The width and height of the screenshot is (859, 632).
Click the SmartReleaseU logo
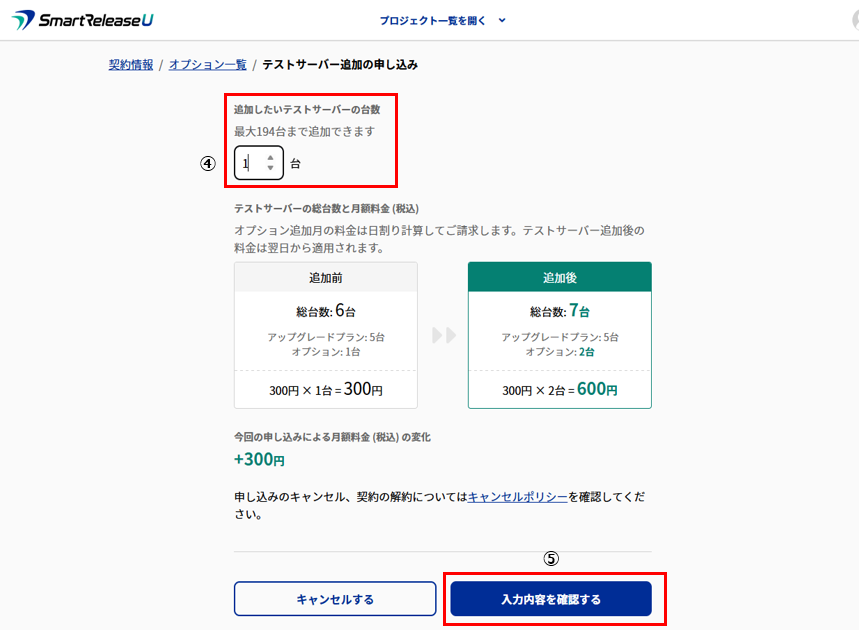point(83,20)
